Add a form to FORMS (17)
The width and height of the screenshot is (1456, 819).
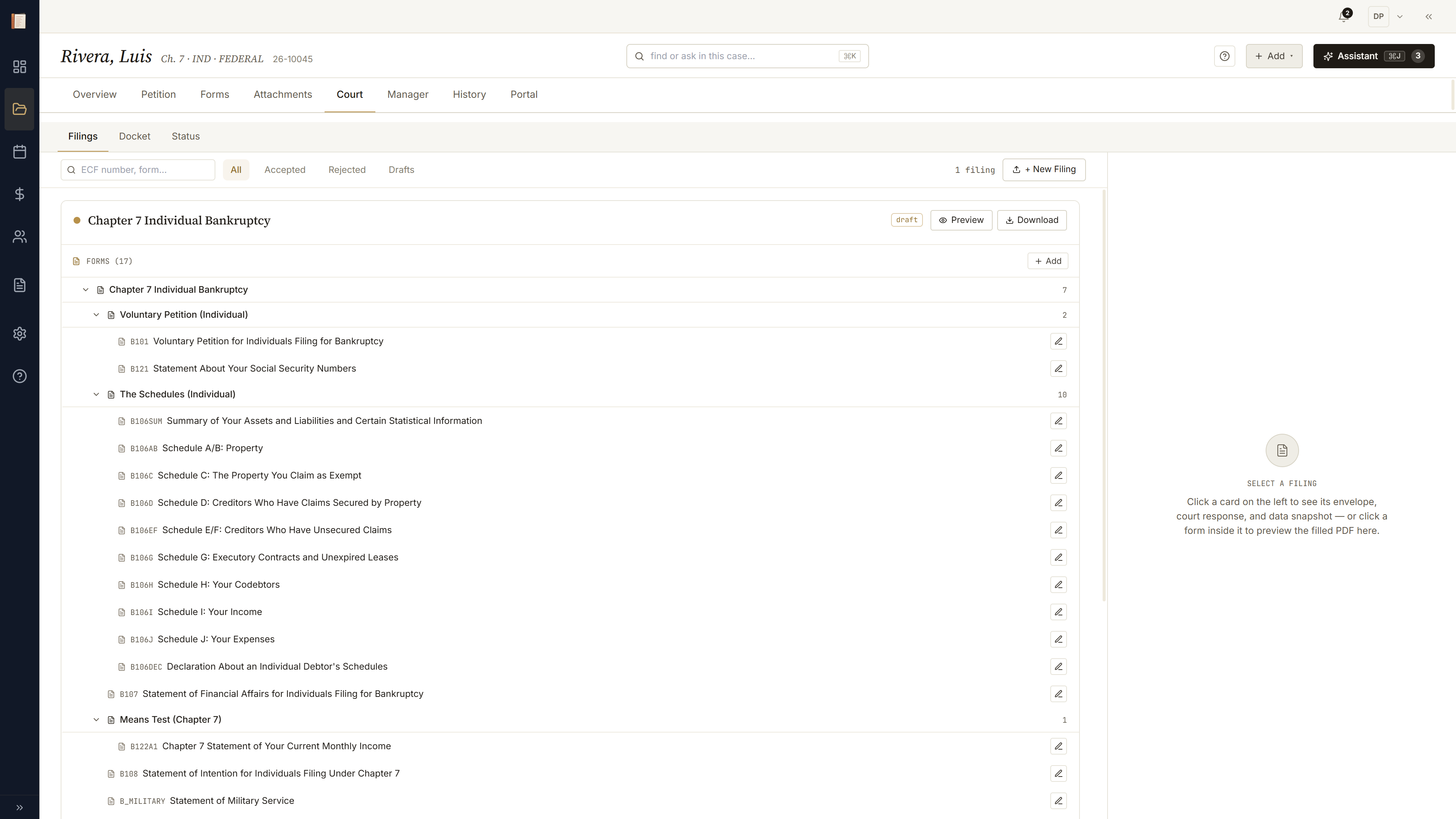tap(1047, 261)
